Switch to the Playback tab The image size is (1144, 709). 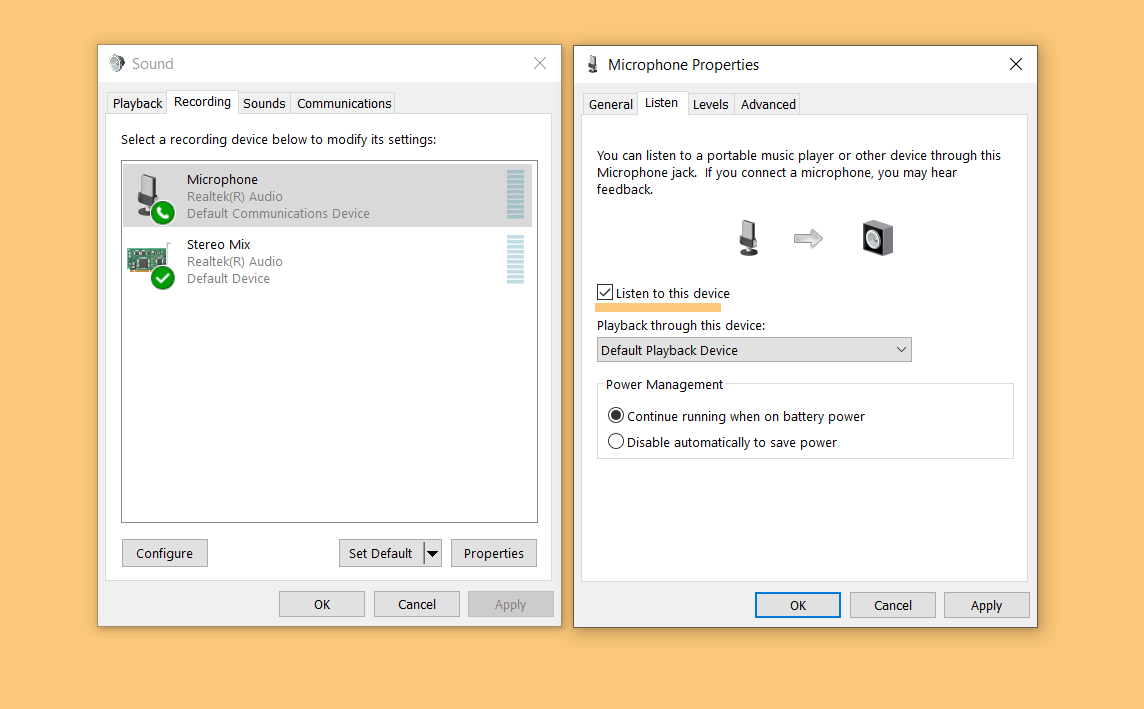tap(137, 104)
